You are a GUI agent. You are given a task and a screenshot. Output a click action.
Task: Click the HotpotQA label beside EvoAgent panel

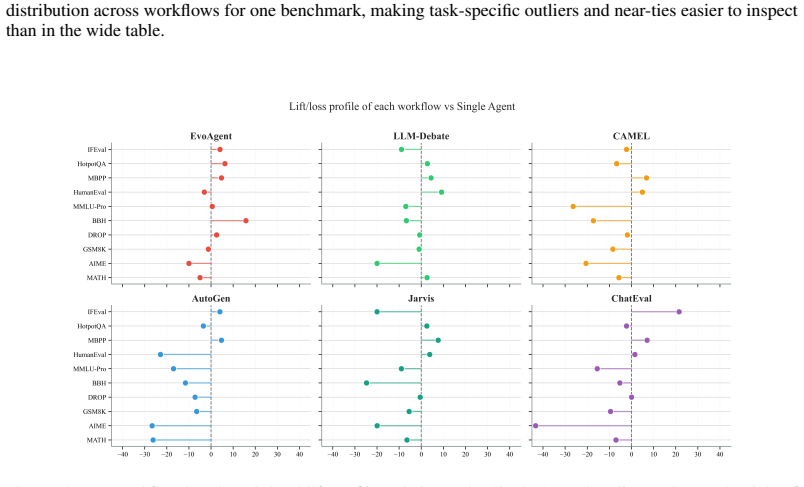tap(92, 164)
